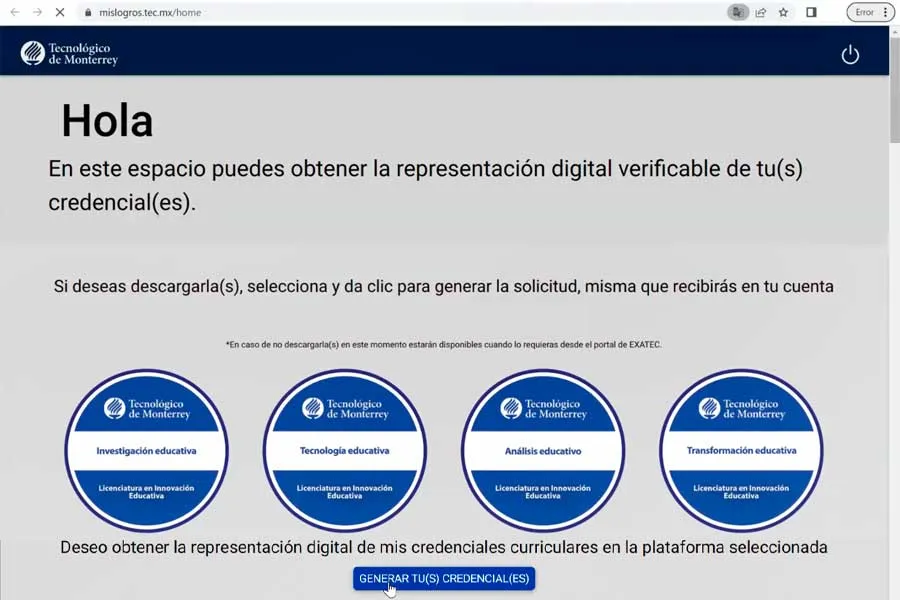Open the browser side panel icon
Image resolution: width=900 pixels, height=600 pixels.
click(812, 12)
